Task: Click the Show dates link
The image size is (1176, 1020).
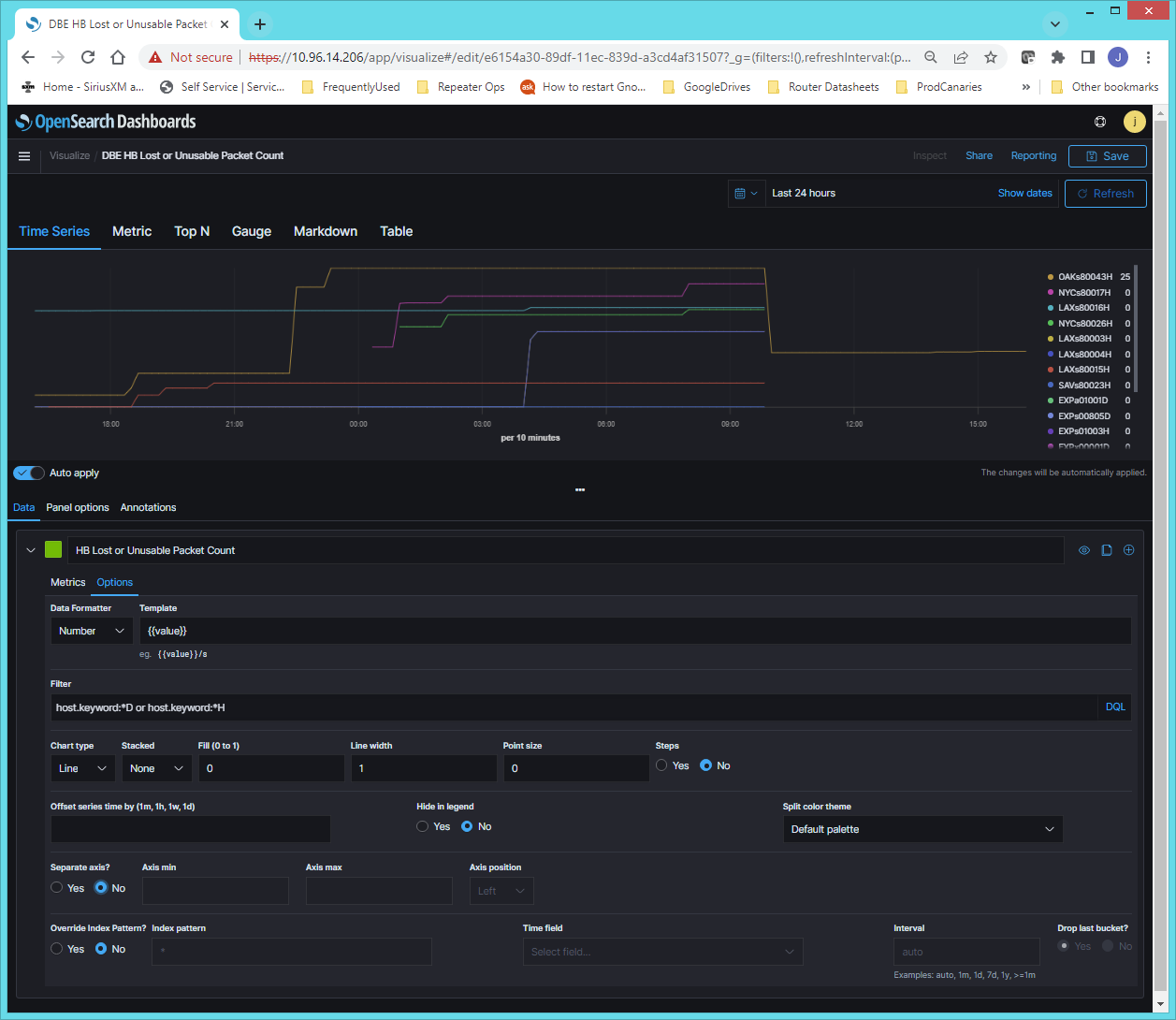Action: [1025, 194]
